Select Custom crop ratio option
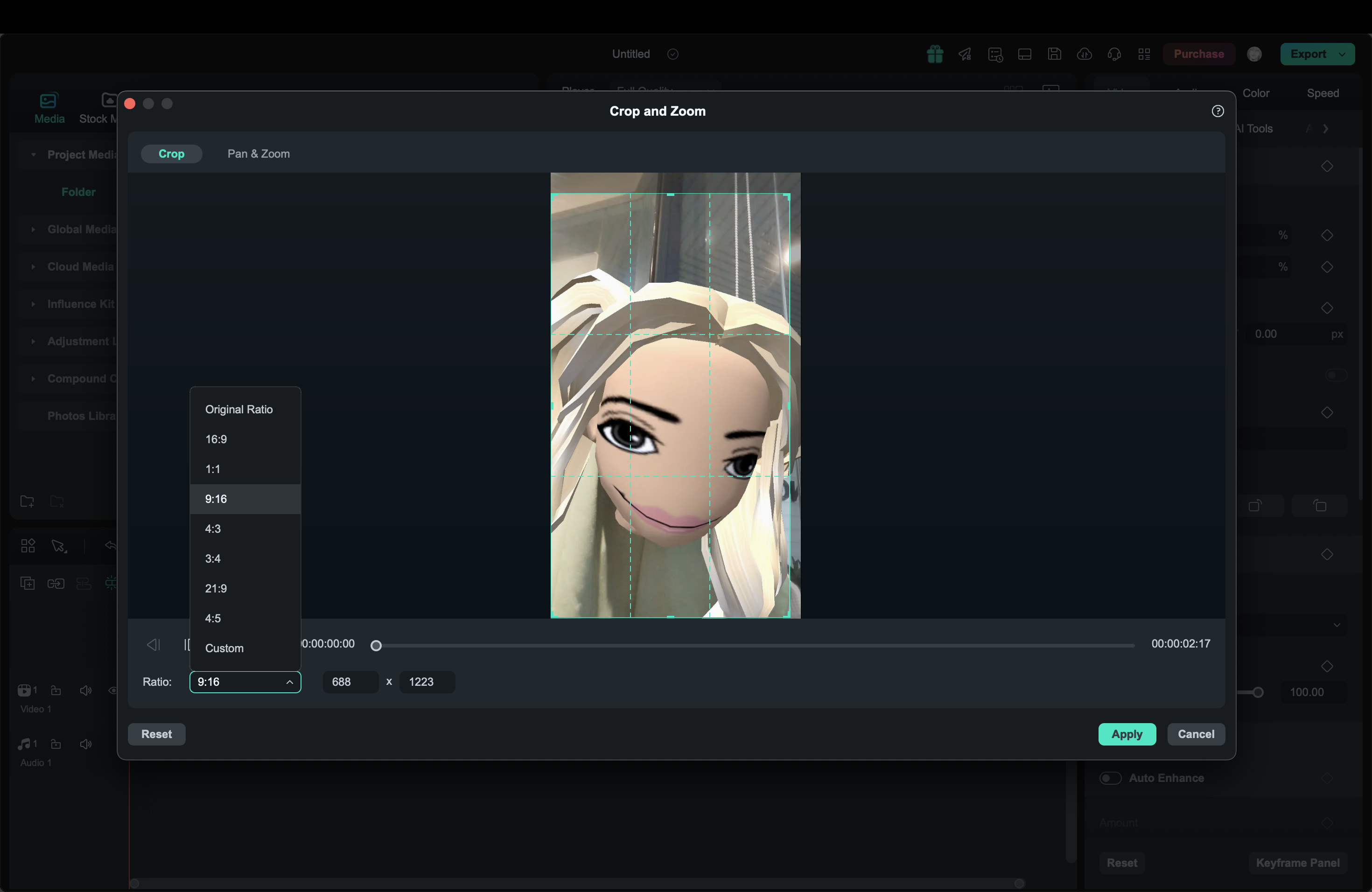The width and height of the screenshot is (1372, 892). pos(224,648)
